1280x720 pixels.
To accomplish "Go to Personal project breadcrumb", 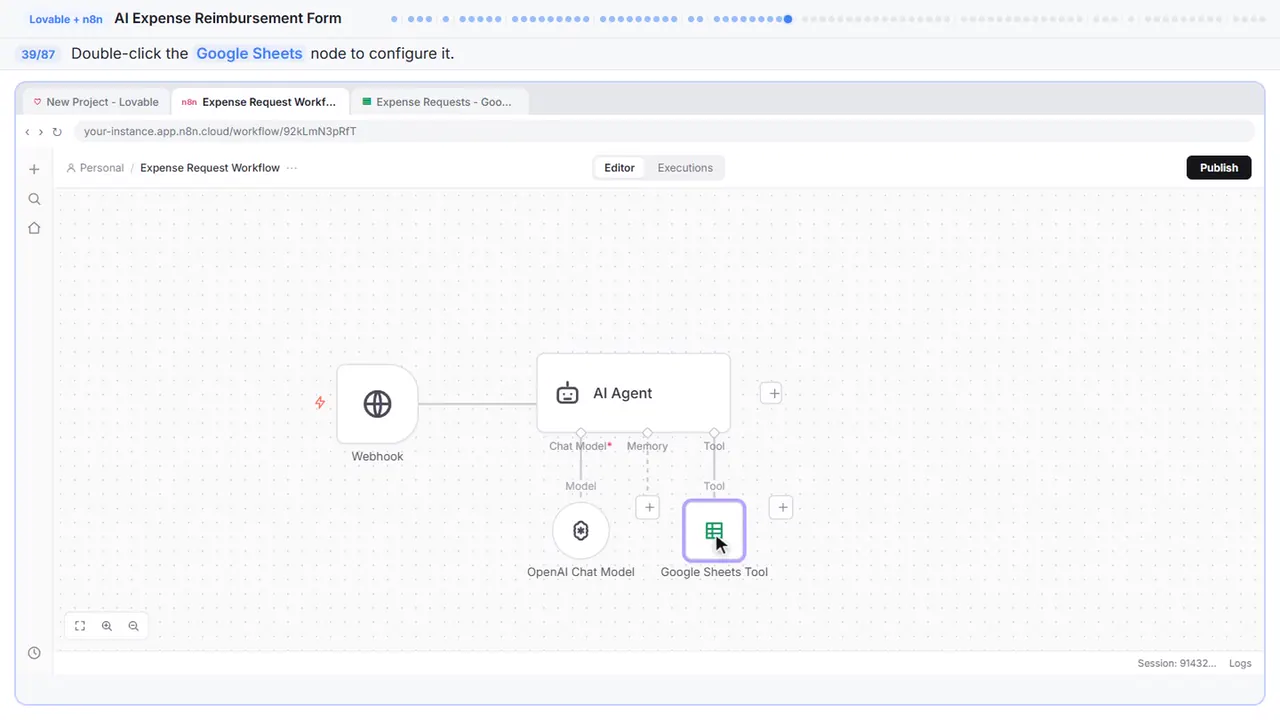I will pos(95,168).
